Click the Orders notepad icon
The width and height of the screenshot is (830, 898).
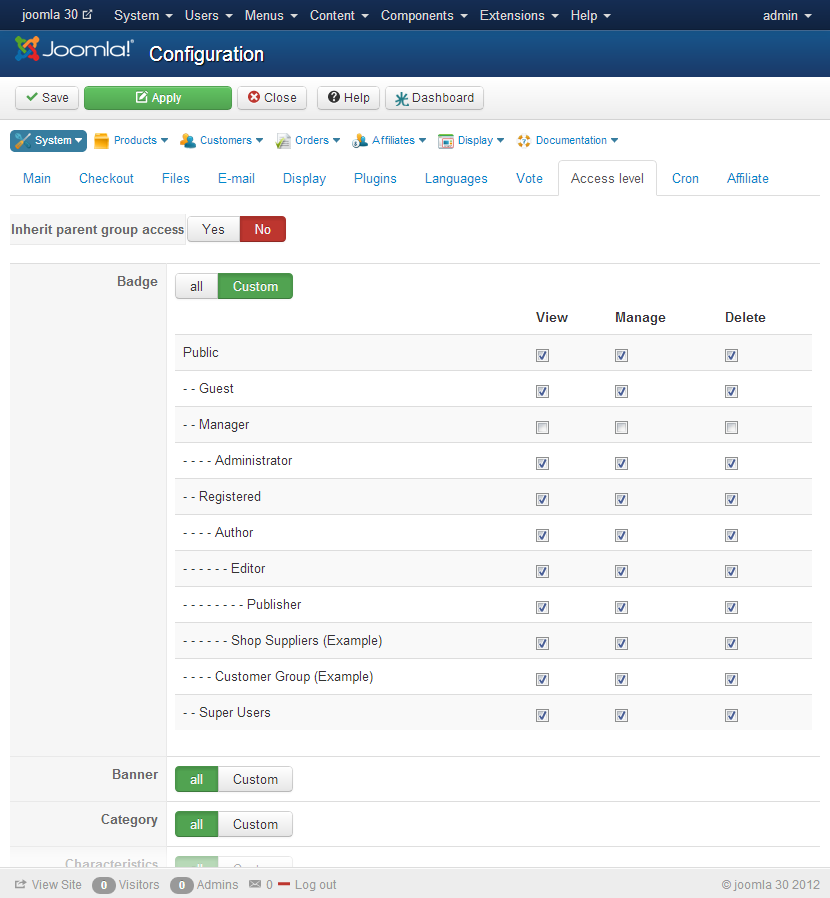coord(283,141)
